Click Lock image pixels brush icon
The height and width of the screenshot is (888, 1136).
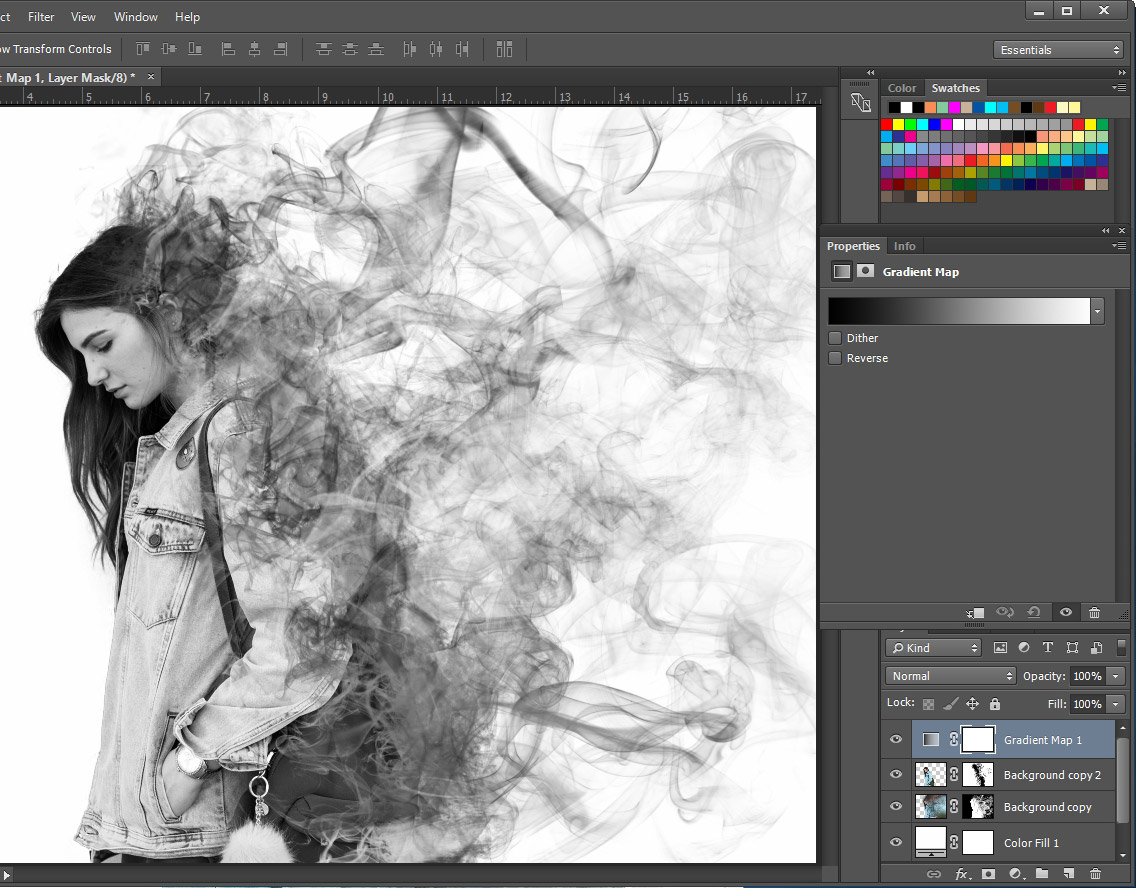(951, 703)
